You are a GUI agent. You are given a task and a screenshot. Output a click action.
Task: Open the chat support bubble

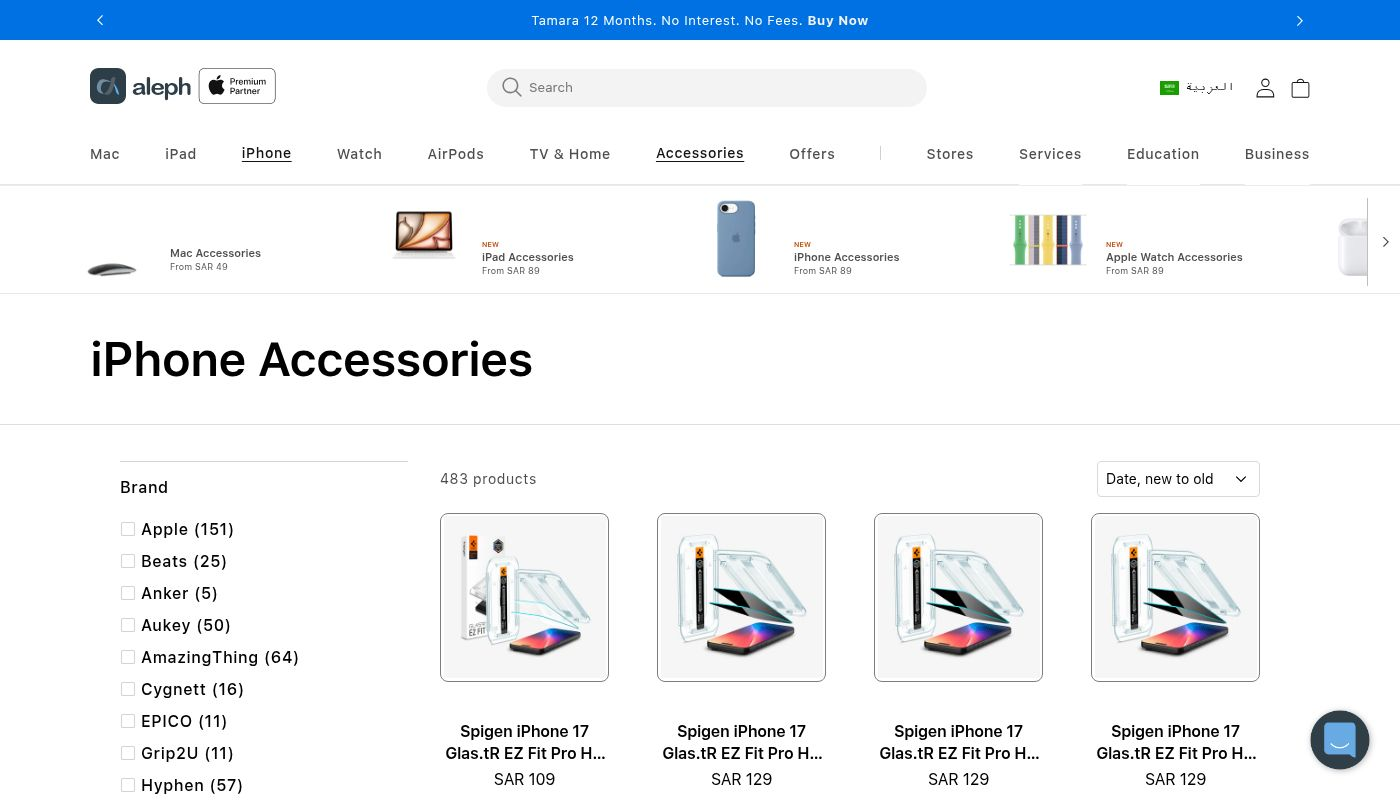[1339, 740]
